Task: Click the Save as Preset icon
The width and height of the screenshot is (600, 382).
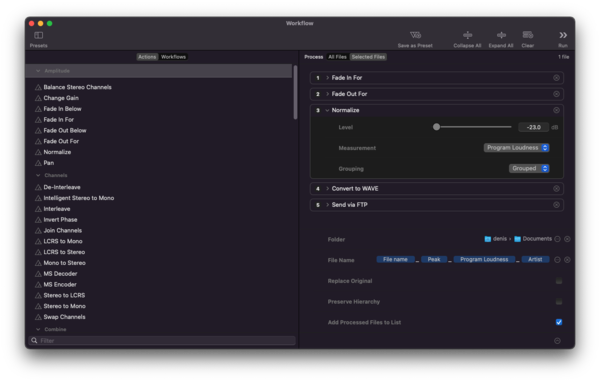Action: [415, 35]
